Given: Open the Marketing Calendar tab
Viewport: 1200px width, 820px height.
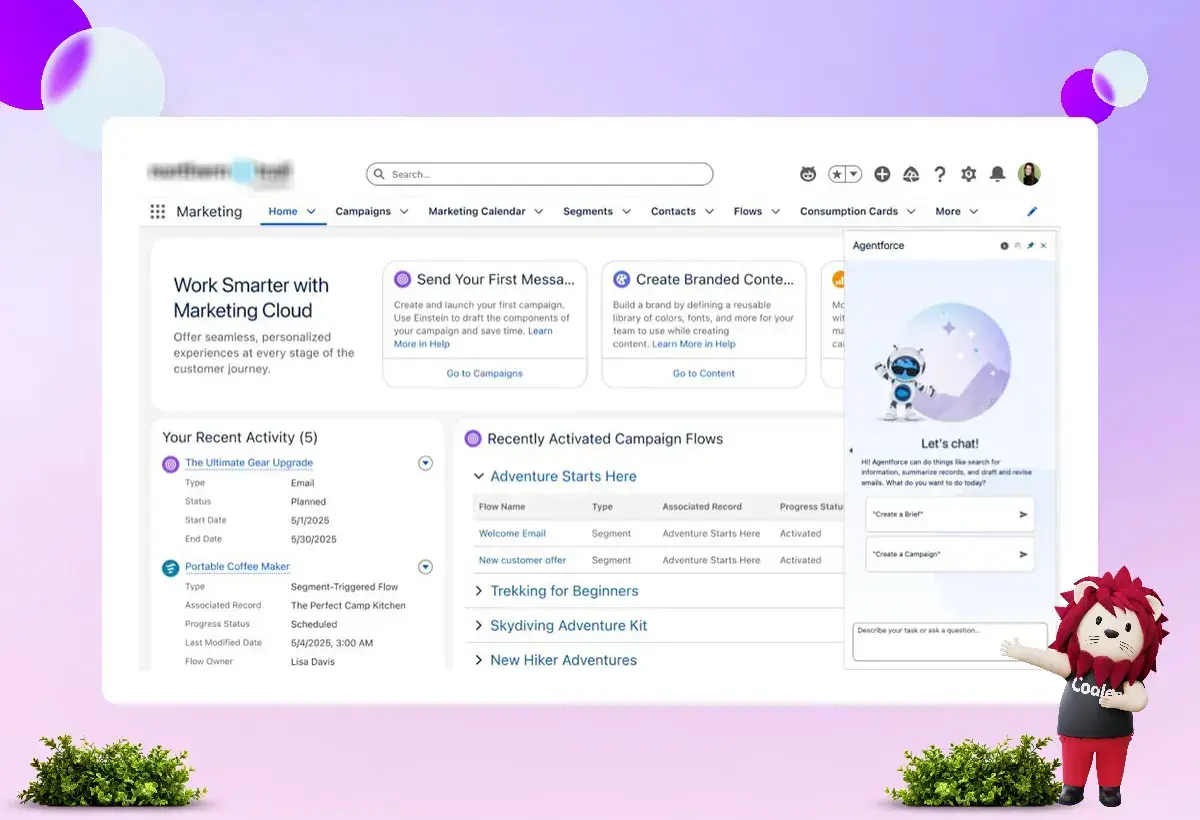Looking at the screenshot, I should pos(476,212).
